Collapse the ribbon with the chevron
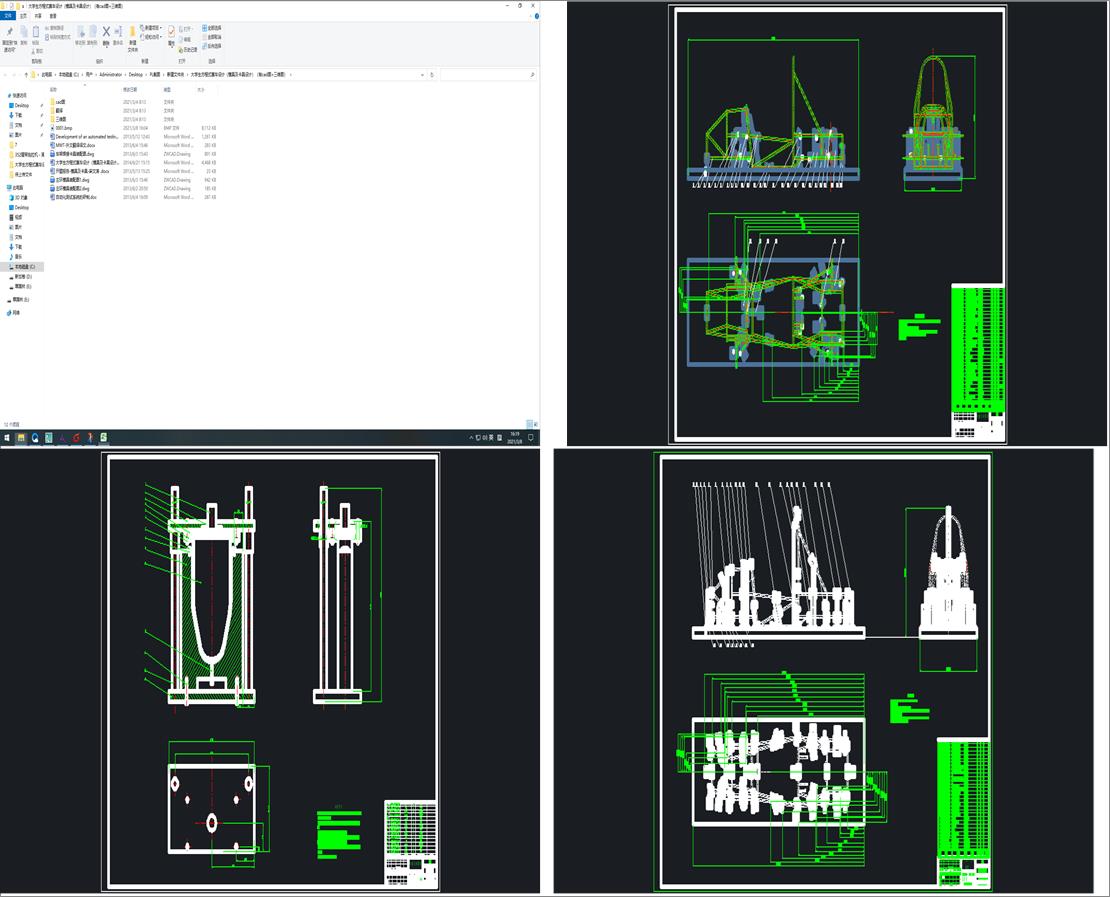 coord(530,16)
